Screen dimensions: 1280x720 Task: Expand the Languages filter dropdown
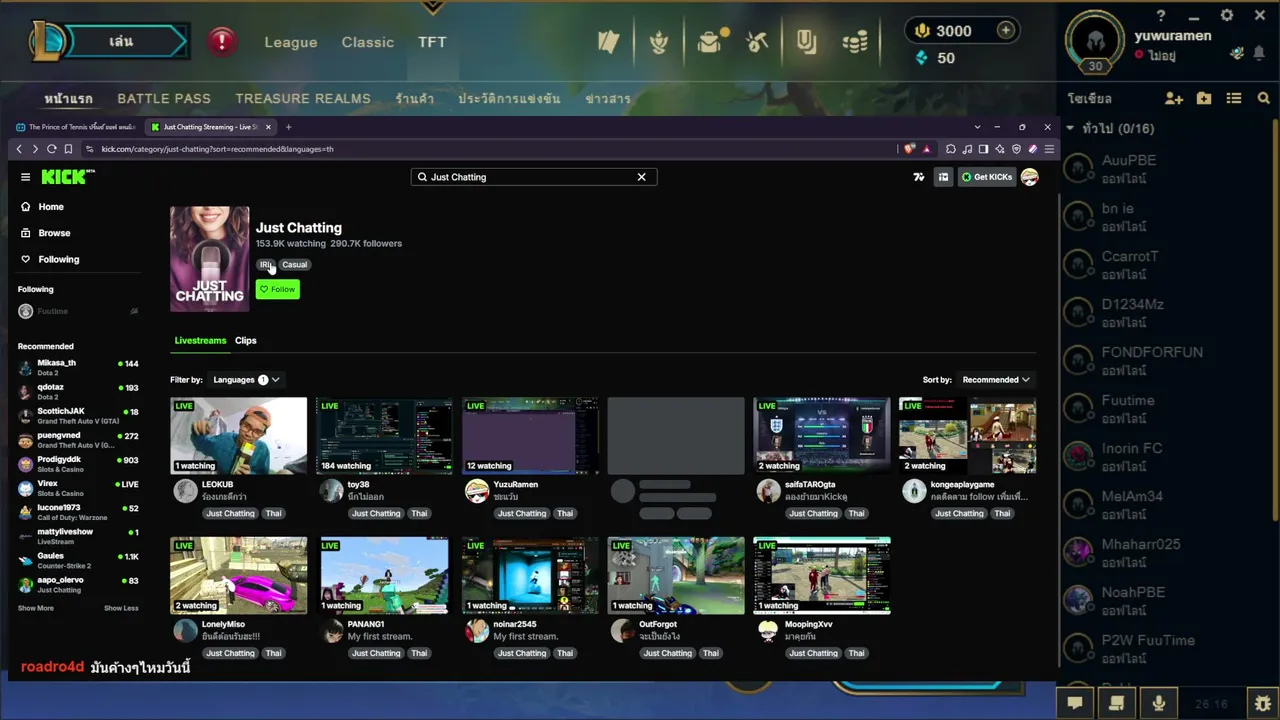pyautogui.click(x=246, y=380)
